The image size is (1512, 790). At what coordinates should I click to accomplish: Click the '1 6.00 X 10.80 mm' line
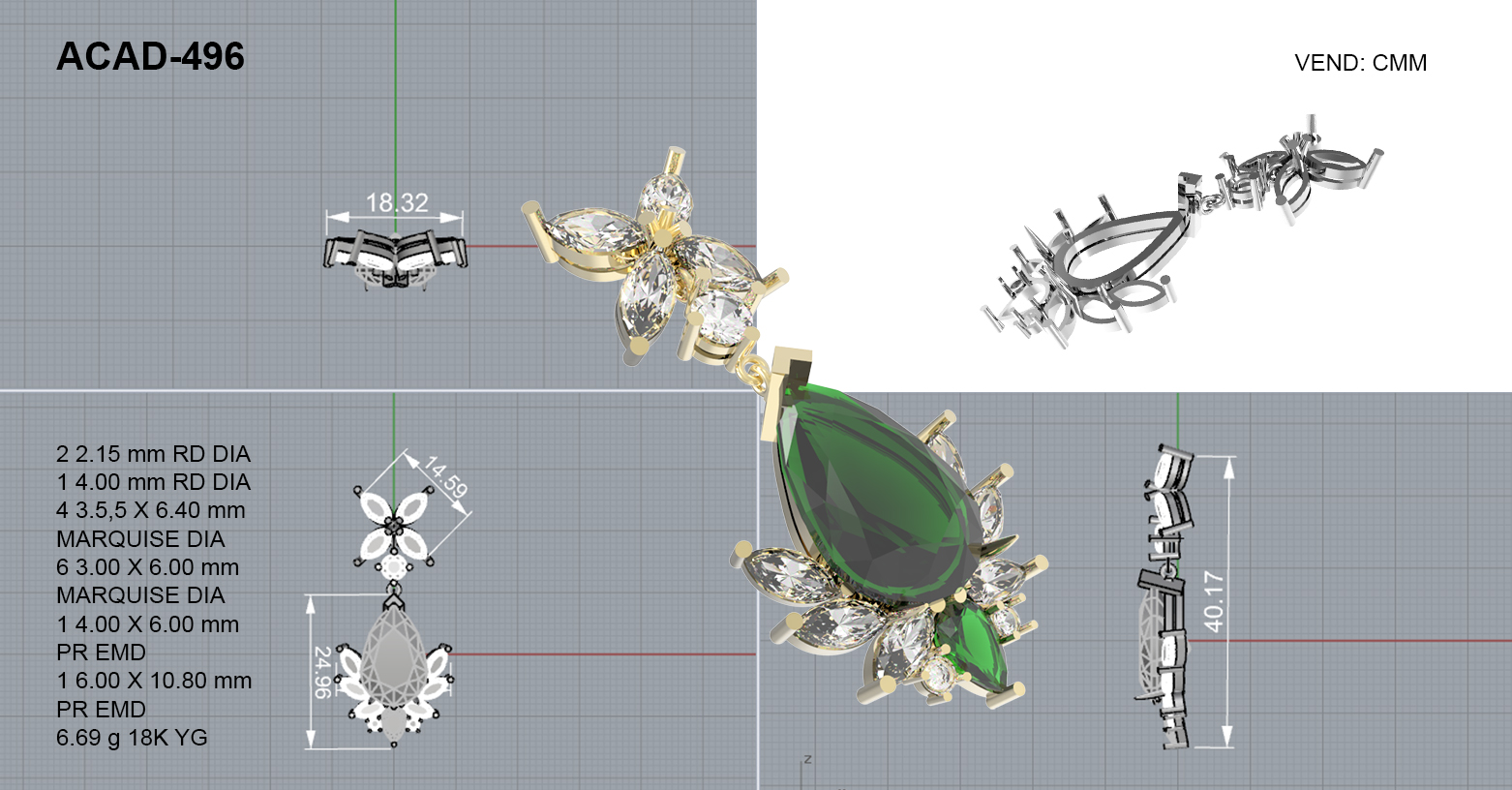point(154,681)
